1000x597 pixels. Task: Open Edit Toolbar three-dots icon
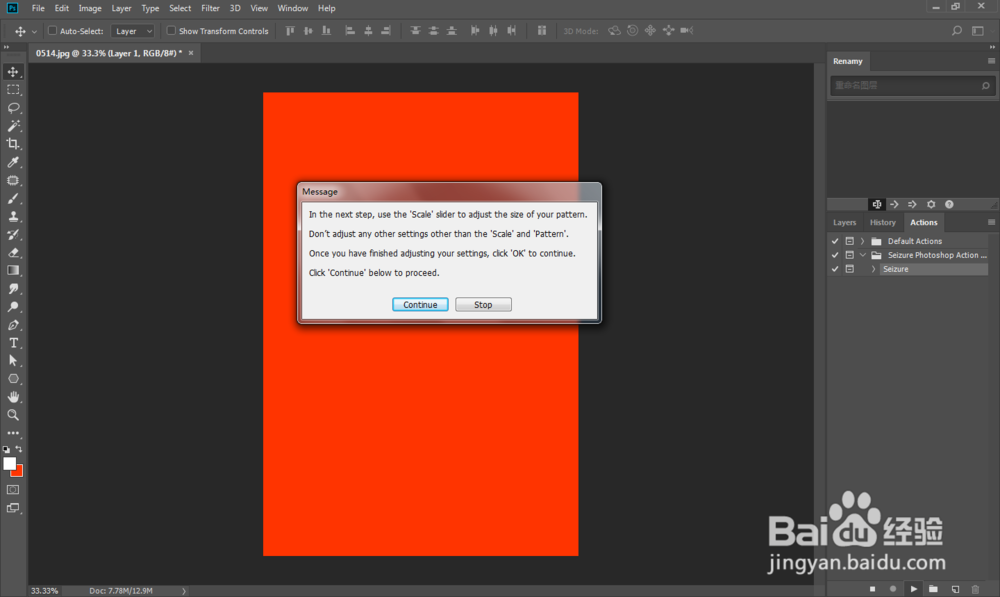point(13,433)
